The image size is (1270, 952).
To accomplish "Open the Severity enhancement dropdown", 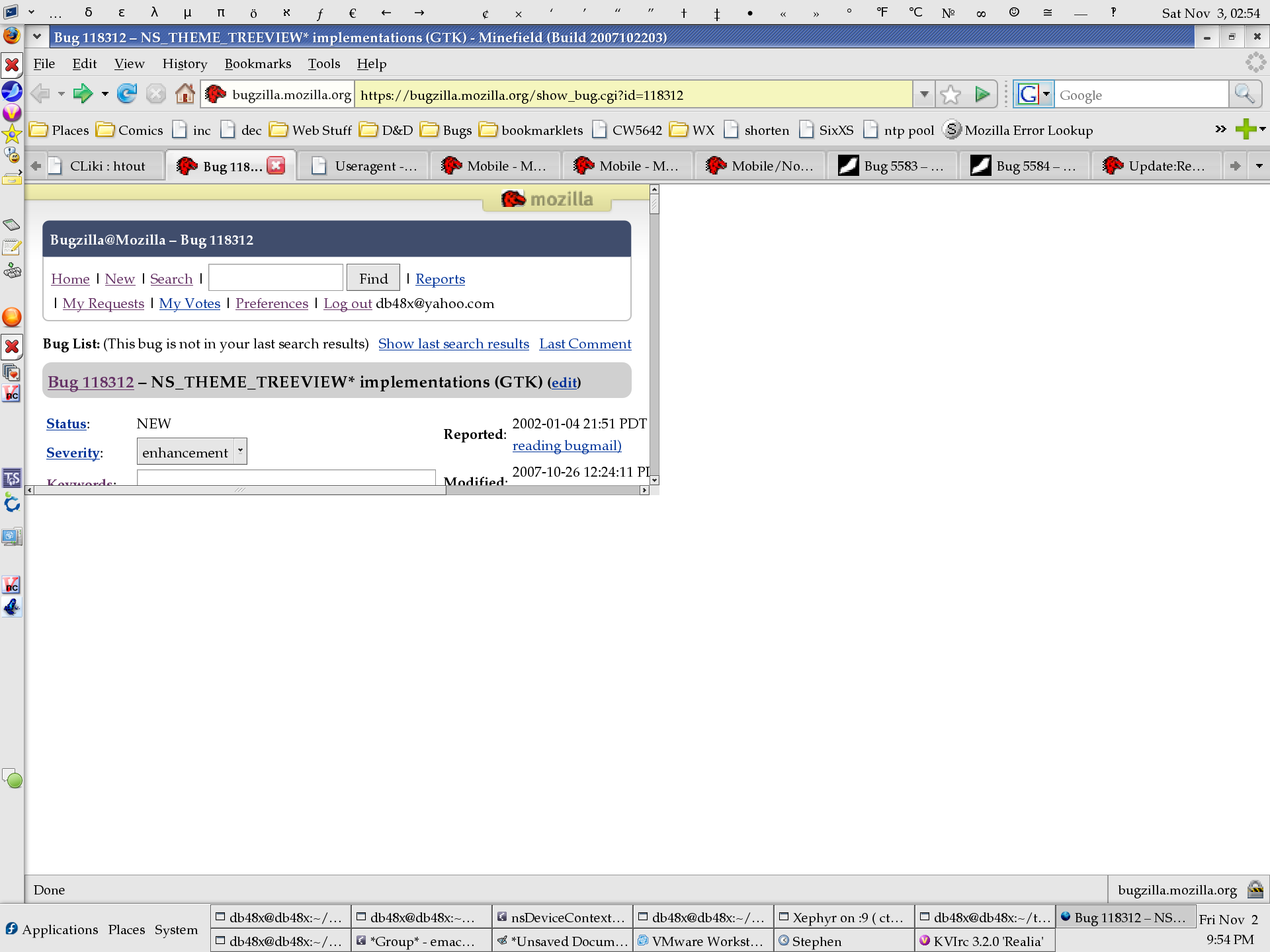I will pyautogui.click(x=192, y=452).
